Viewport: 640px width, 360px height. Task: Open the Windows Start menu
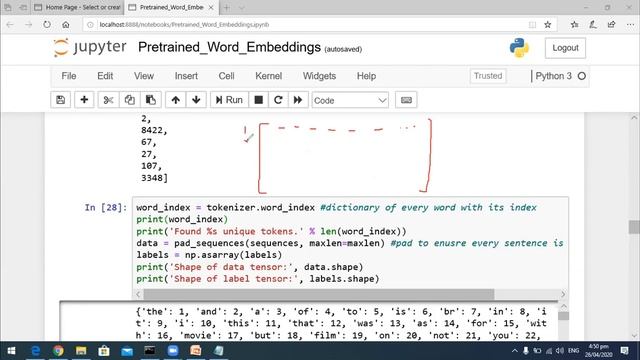(x=11, y=351)
